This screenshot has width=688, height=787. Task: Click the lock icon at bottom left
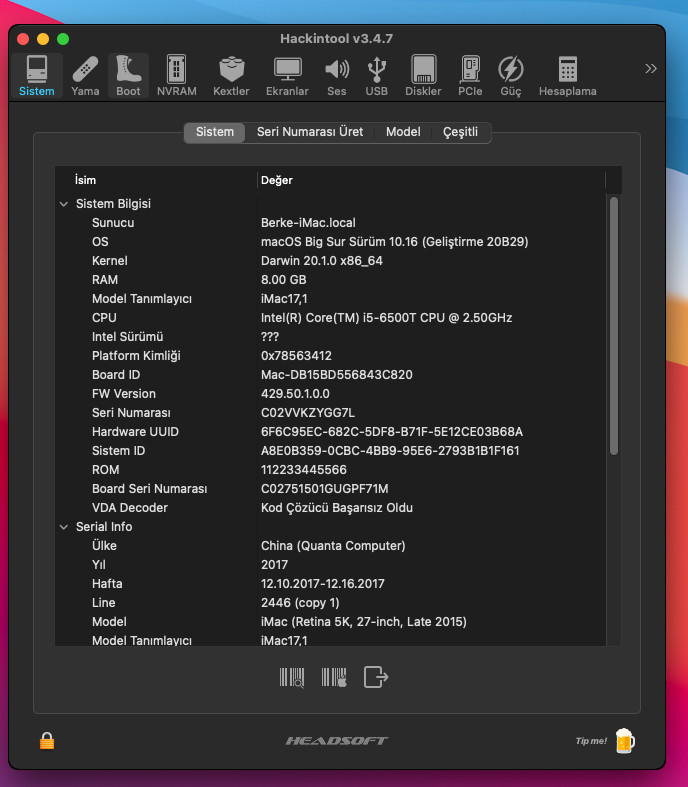click(47, 741)
